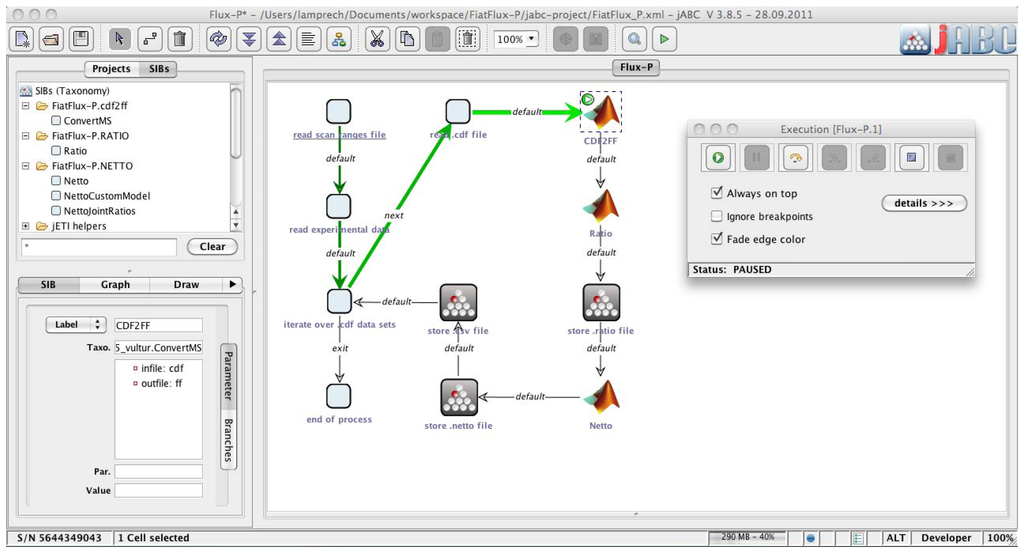Select the arrow pointer tool
Image resolution: width=1024 pixels, height=553 pixels.
point(119,39)
